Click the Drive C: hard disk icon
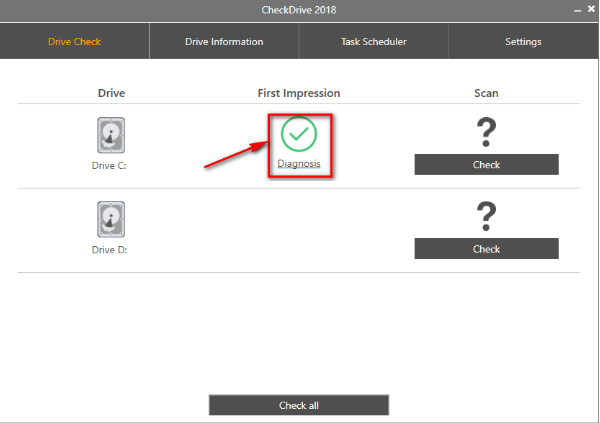This screenshot has height=423, width=600. pyautogui.click(x=111, y=135)
